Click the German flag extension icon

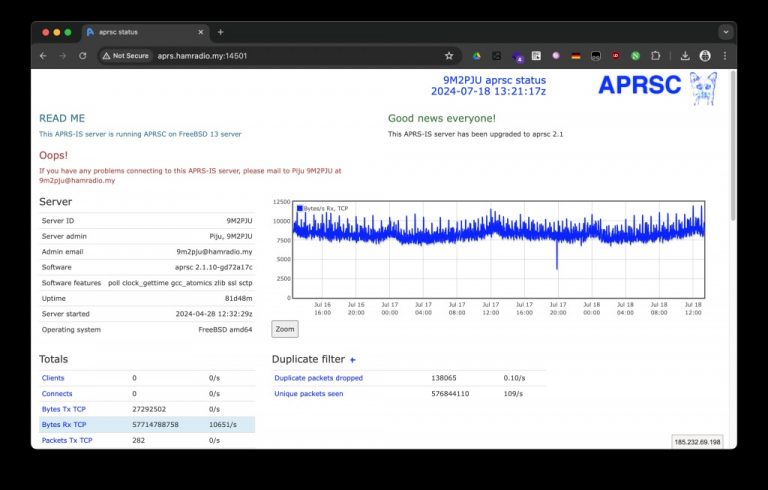[576, 56]
